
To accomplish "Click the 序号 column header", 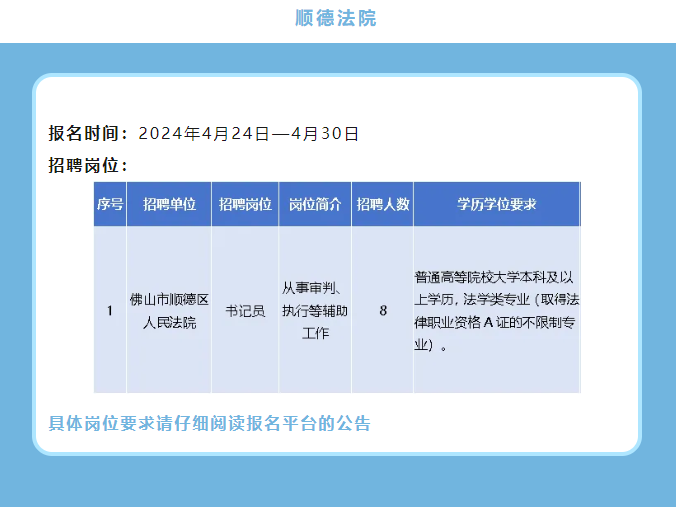I will pyautogui.click(x=110, y=204).
